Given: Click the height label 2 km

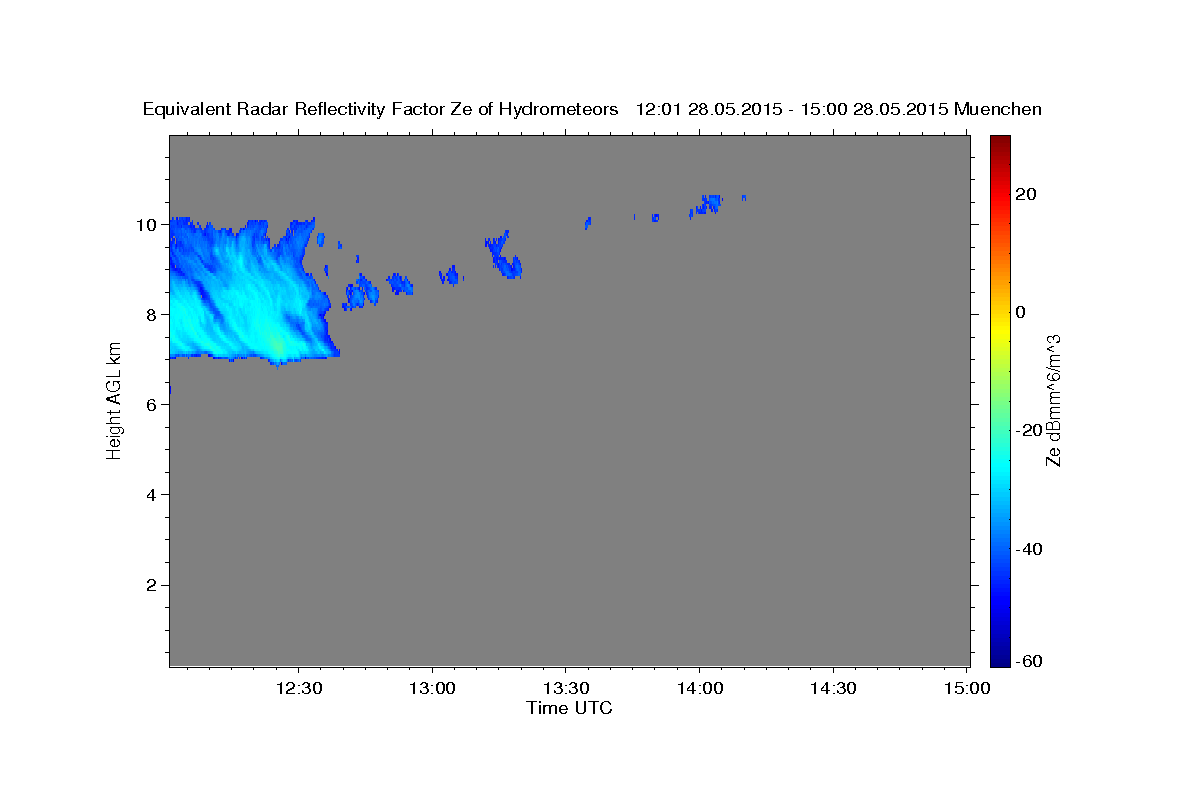Looking at the screenshot, I should coord(152,585).
